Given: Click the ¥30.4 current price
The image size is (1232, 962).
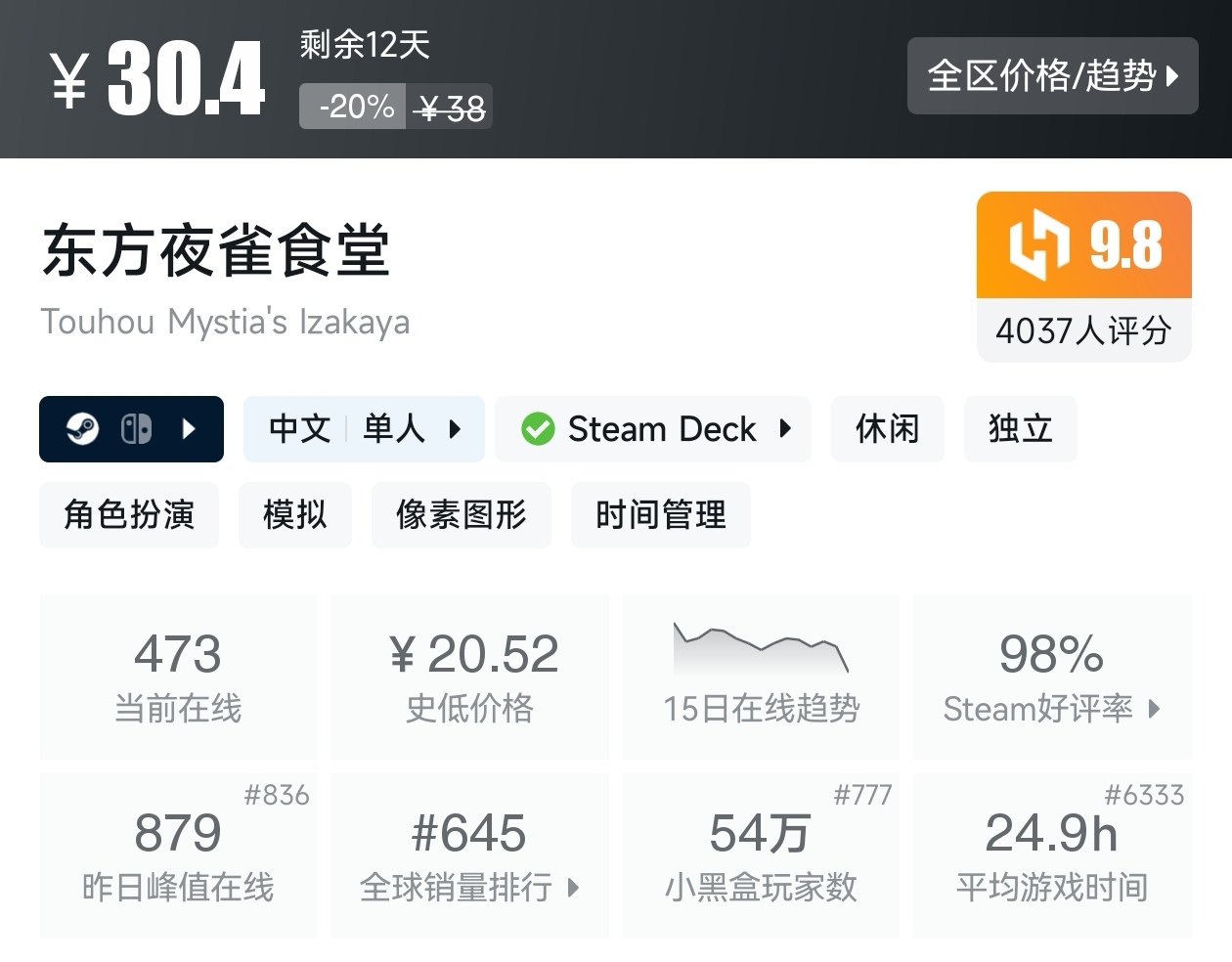Looking at the screenshot, I should [157, 79].
